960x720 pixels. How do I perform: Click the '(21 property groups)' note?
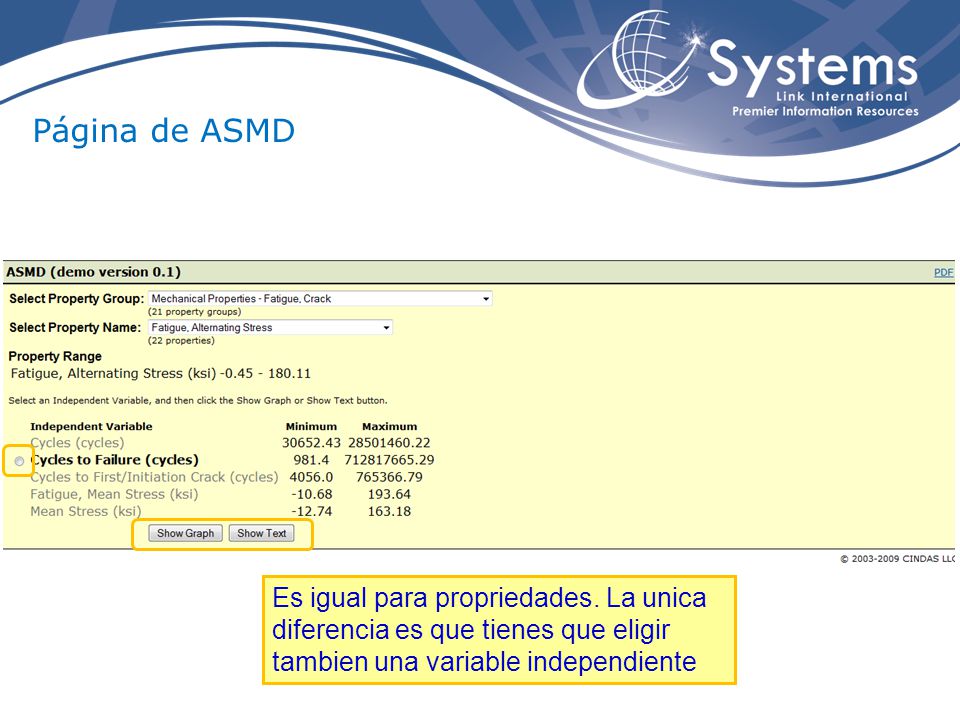[195, 312]
